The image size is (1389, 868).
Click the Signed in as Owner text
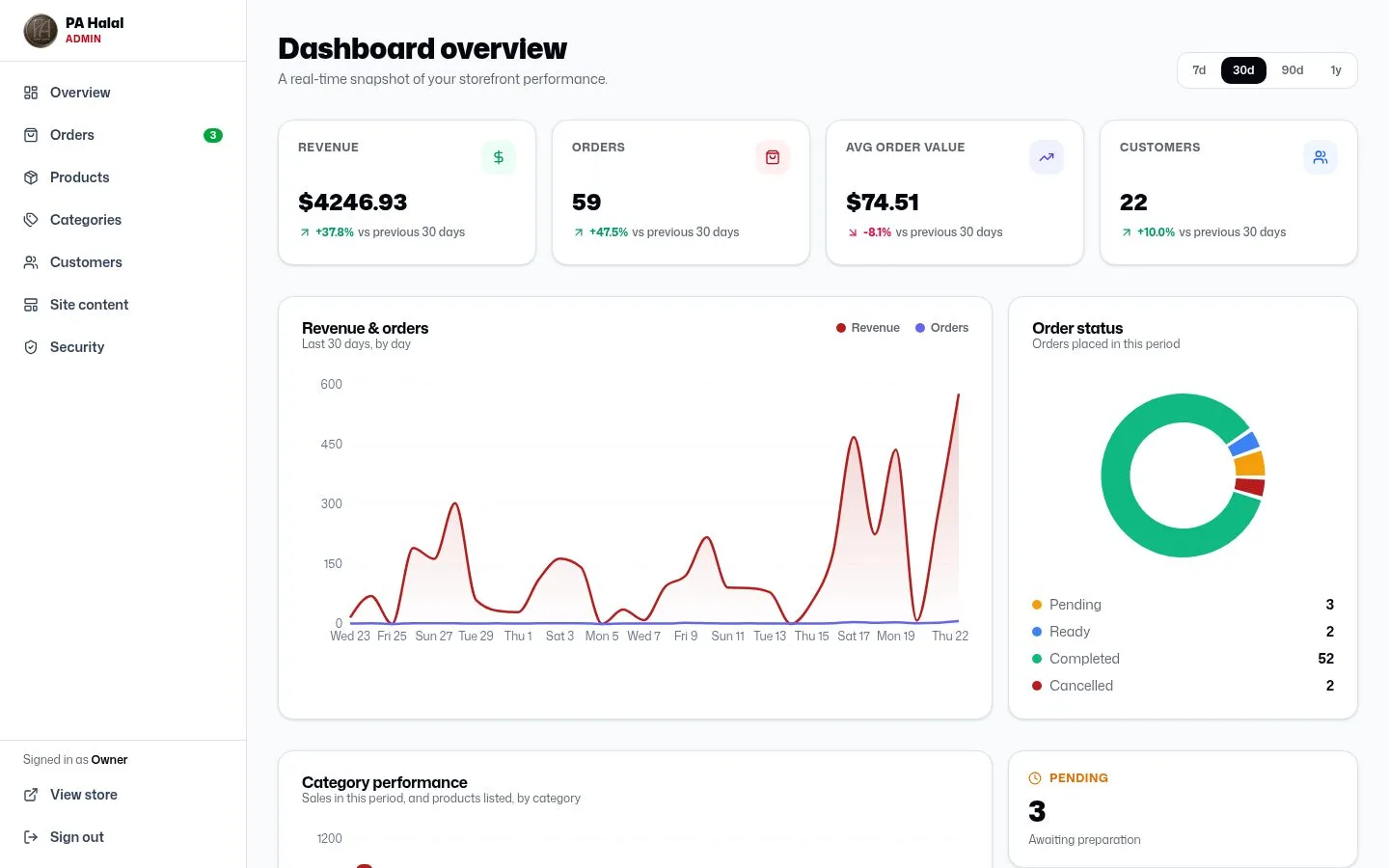click(75, 760)
